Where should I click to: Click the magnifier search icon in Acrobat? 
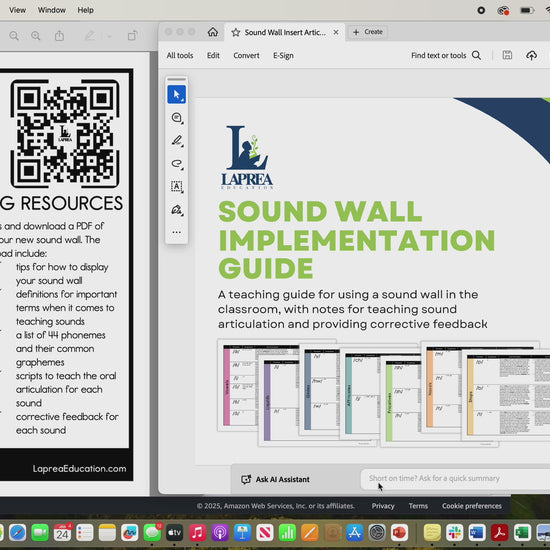pyautogui.click(x=476, y=55)
